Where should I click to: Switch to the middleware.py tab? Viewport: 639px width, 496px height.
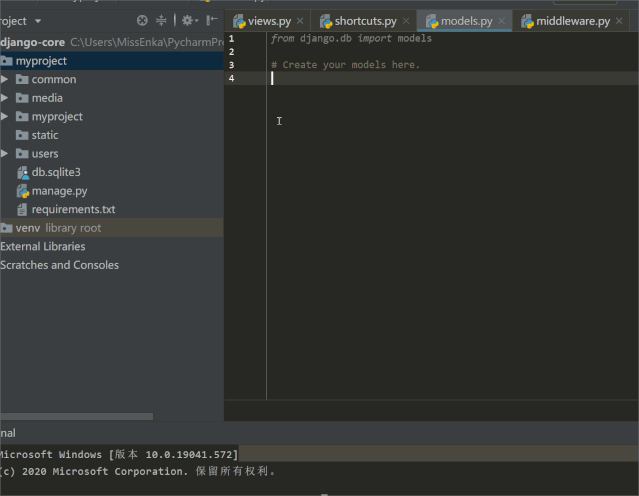point(571,21)
